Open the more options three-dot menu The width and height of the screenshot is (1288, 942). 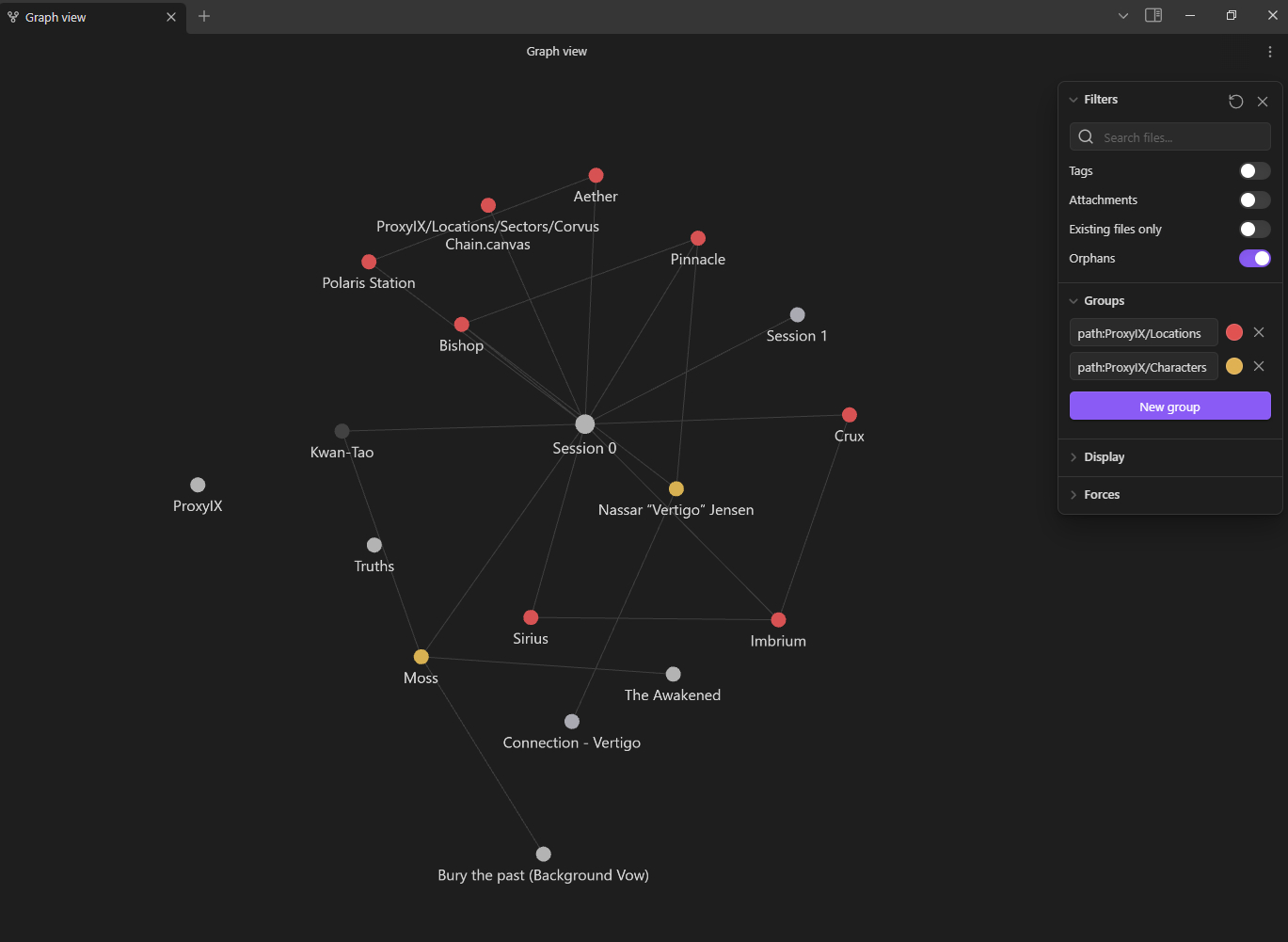tap(1269, 52)
